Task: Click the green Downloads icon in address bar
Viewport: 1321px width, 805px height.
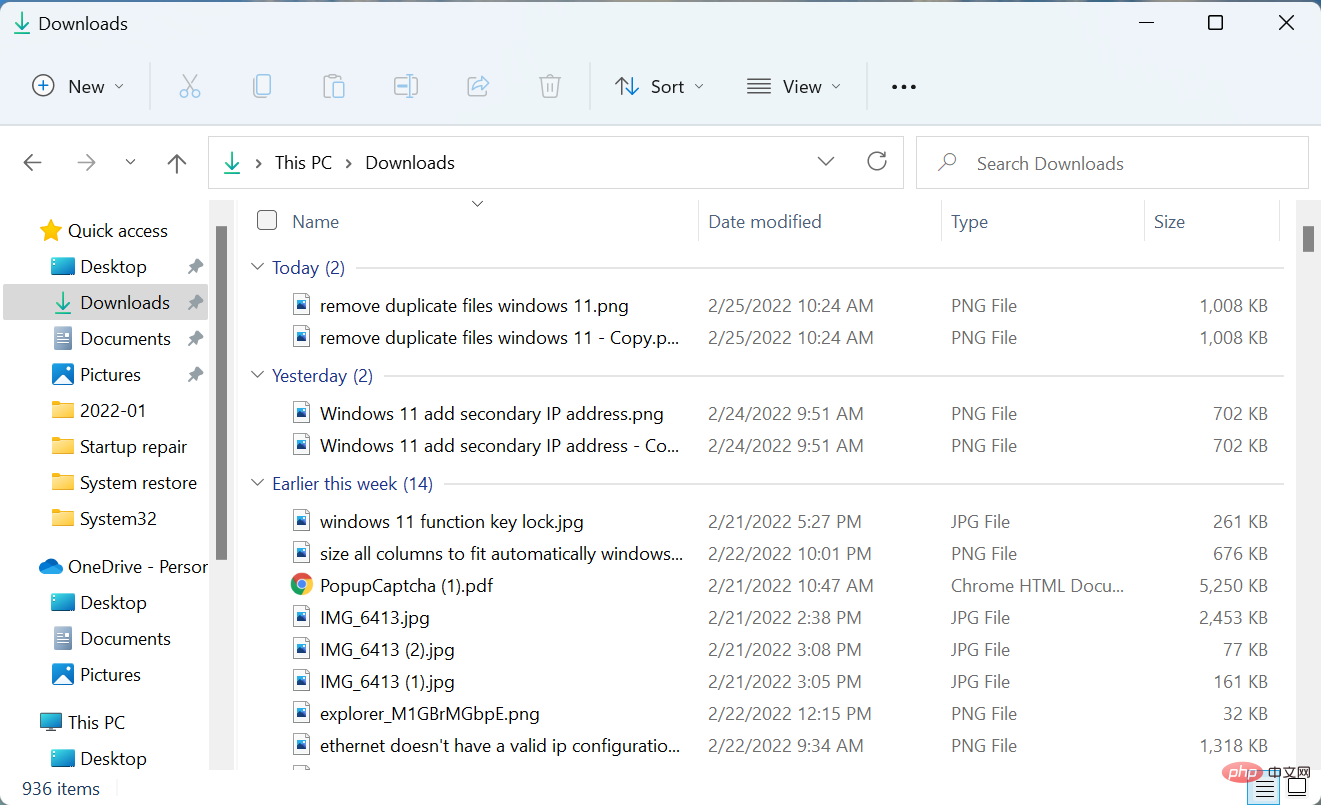Action: 232,163
